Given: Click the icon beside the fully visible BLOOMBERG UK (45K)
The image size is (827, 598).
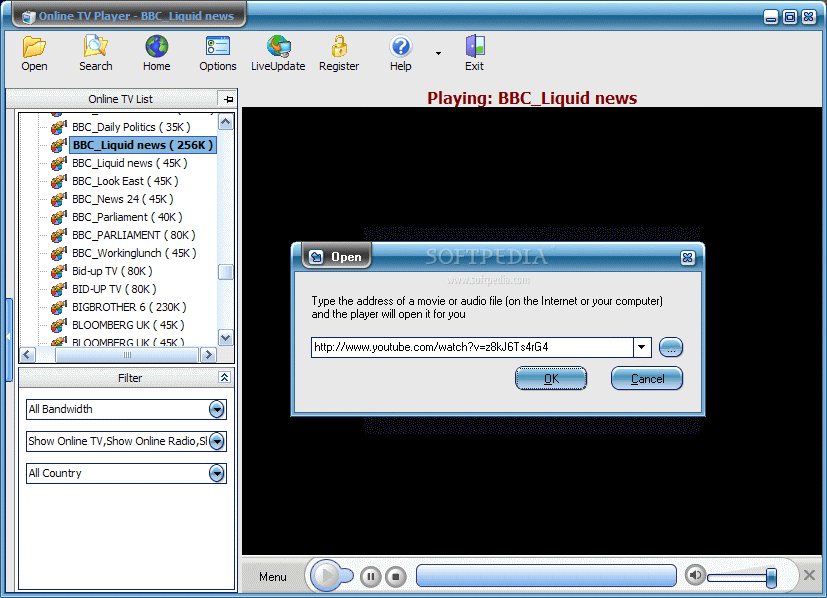Looking at the screenshot, I should [59, 325].
